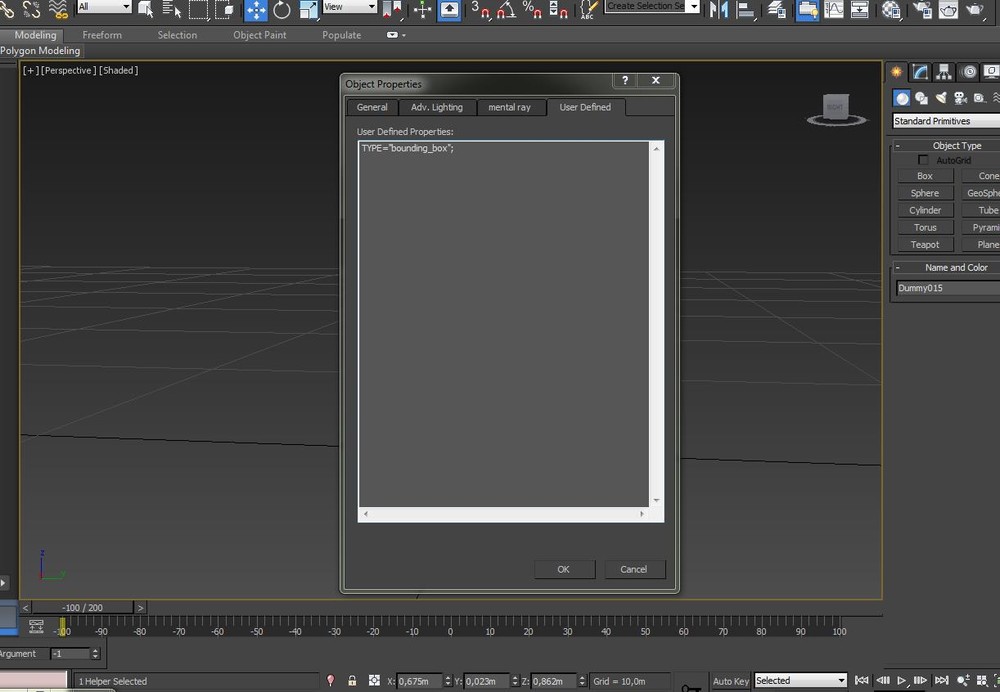Viewport: 1000px width, 692px height.
Task: Click the User Defined Properties text area
Action: [x=505, y=320]
